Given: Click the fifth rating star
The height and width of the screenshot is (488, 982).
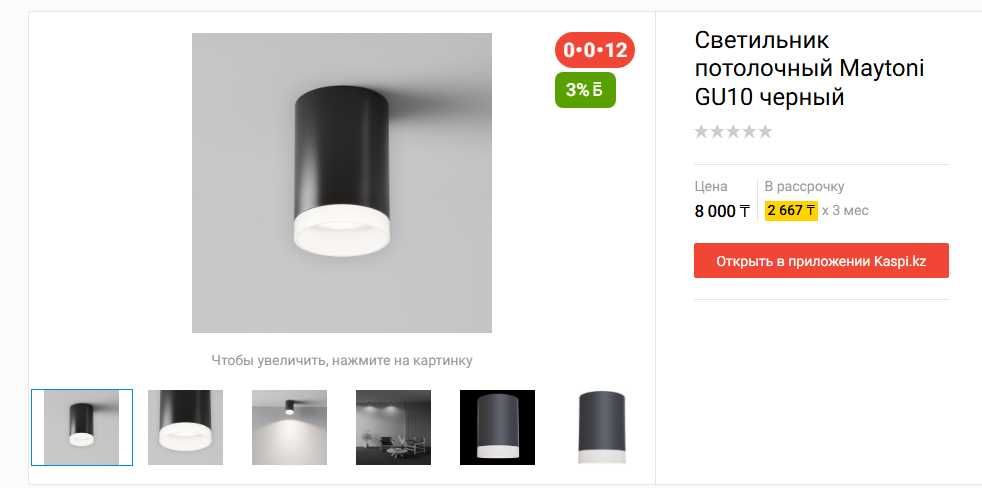Looking at the screenshot, I should (765, 132).
